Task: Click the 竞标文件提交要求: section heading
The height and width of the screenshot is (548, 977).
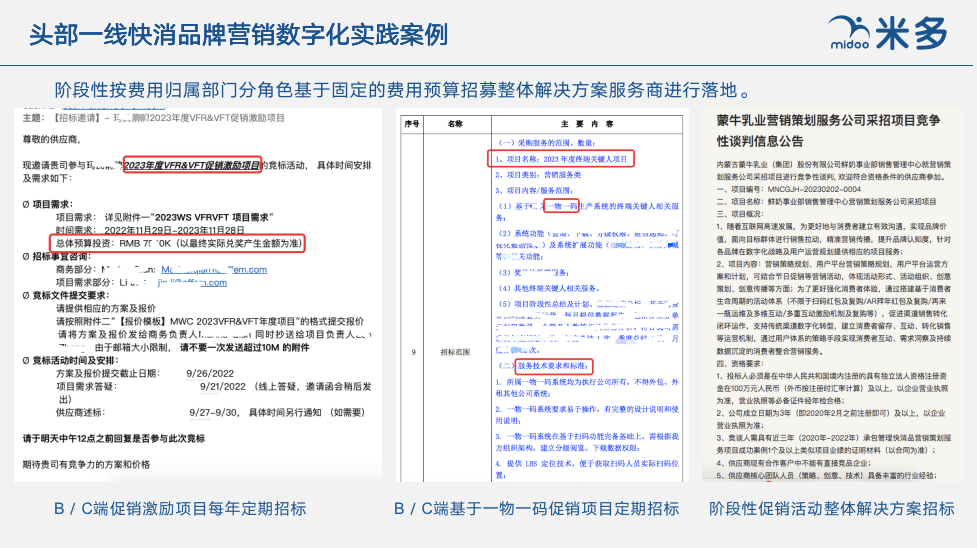Action: 65,295
